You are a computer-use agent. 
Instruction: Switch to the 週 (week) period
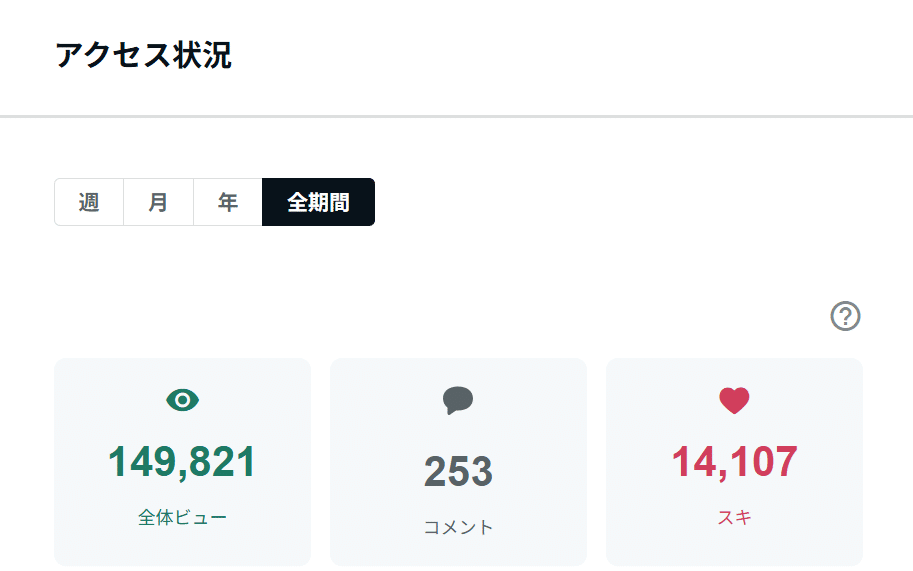pyautogui.click(x=89, y=202)
